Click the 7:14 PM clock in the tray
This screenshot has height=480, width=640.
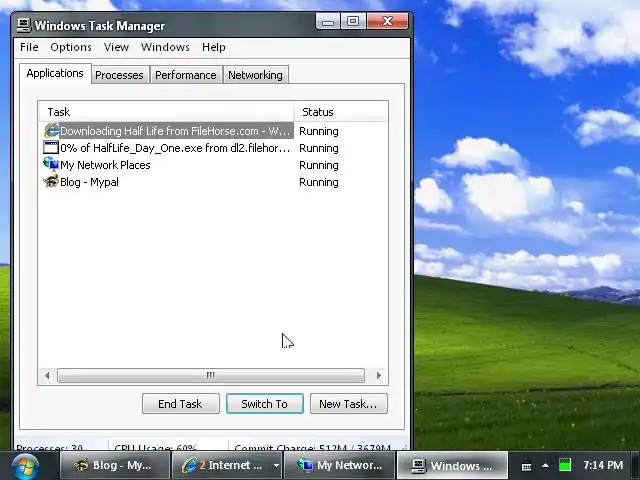point(603,465)
